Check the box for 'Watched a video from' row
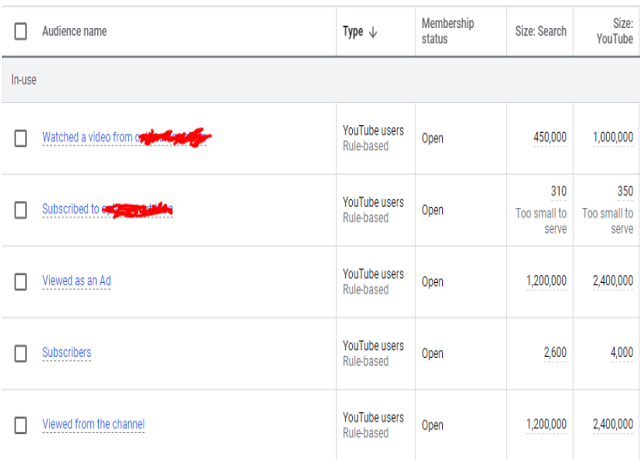The height and width of the screenshot is (460, 640). [20, 138]
